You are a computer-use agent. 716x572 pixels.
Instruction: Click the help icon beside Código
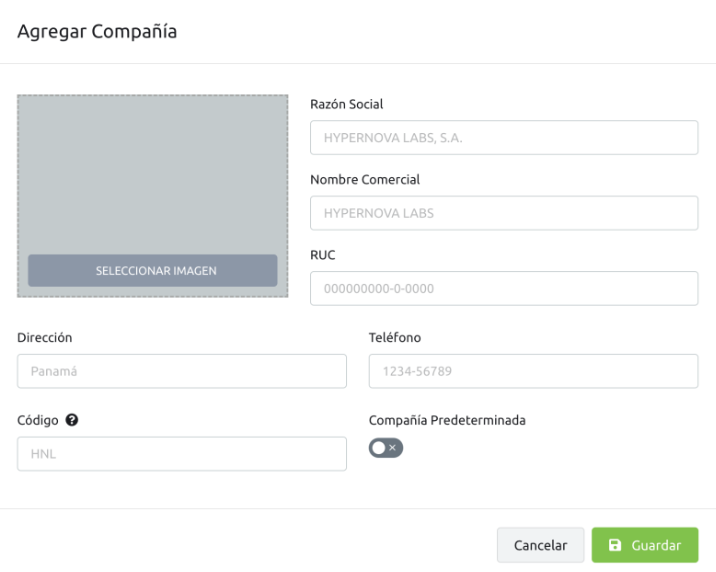[72, 420]
